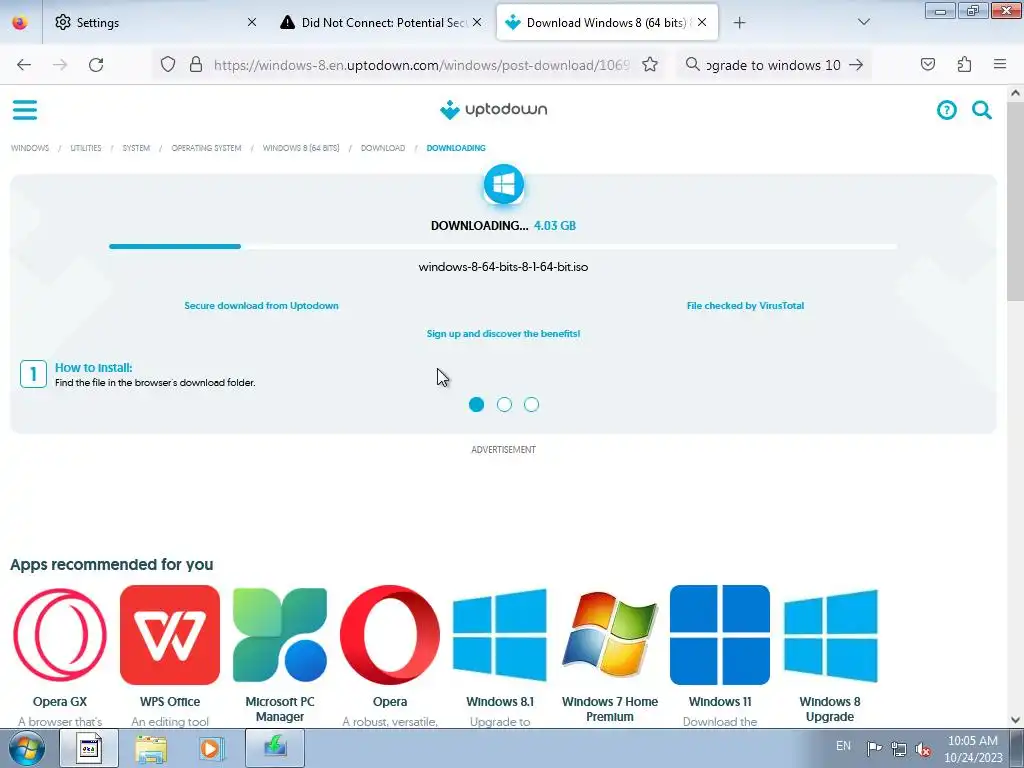Open the Uptodown help icon

[x=946, y=110]
